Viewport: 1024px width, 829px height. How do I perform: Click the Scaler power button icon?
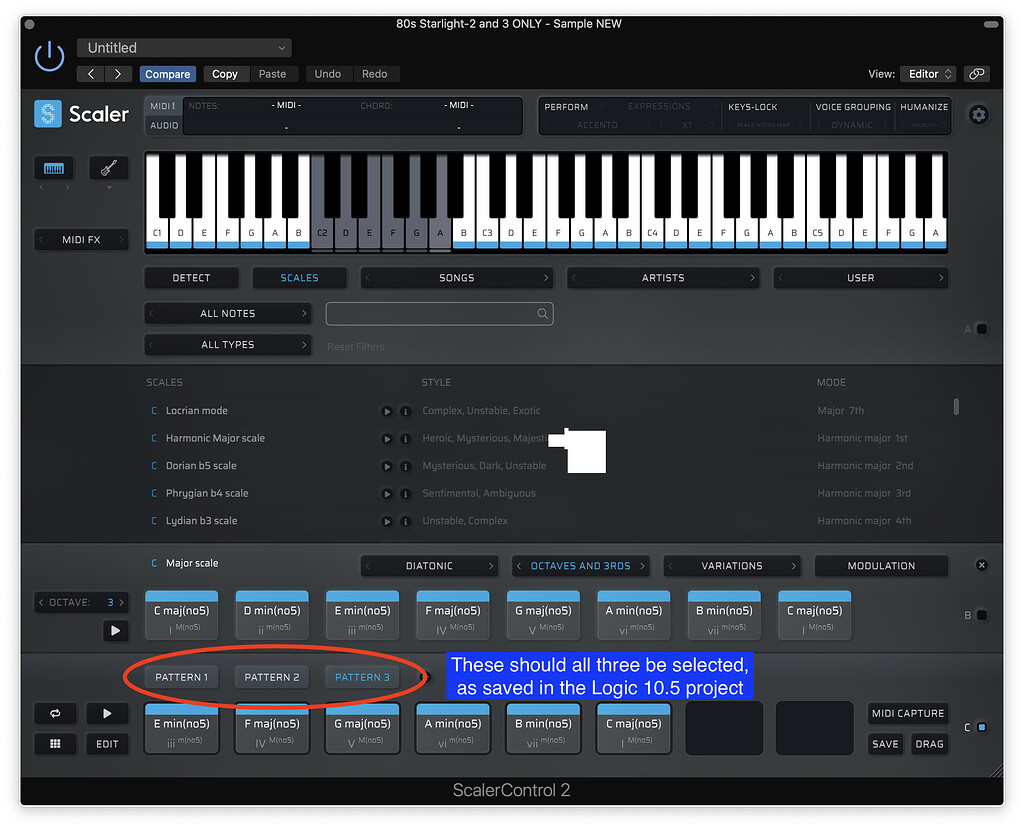tap(49, 56)
